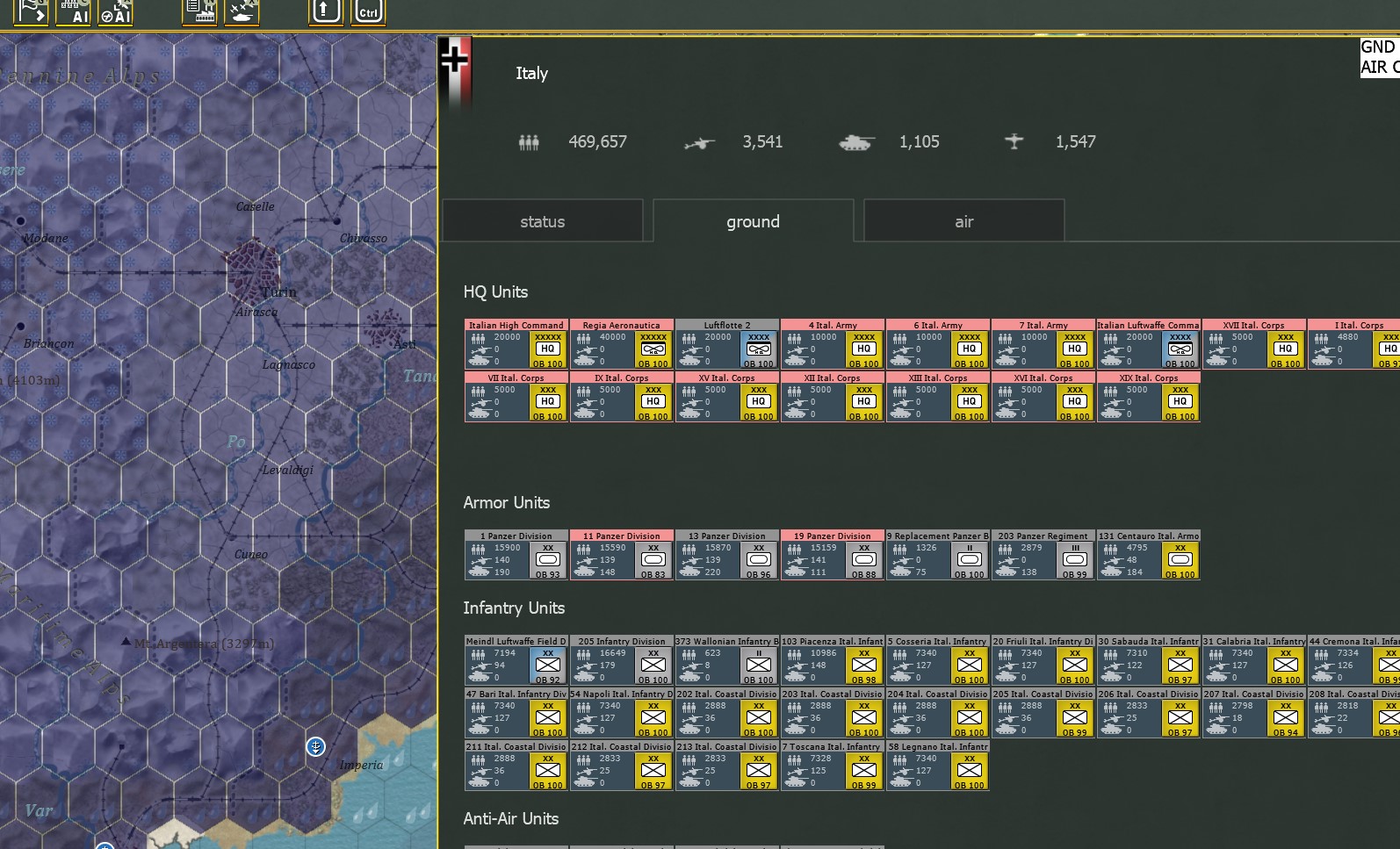The image size is (1400, 849).
Task: Click the Cuneo label on the map
Action: pos(251,554)
